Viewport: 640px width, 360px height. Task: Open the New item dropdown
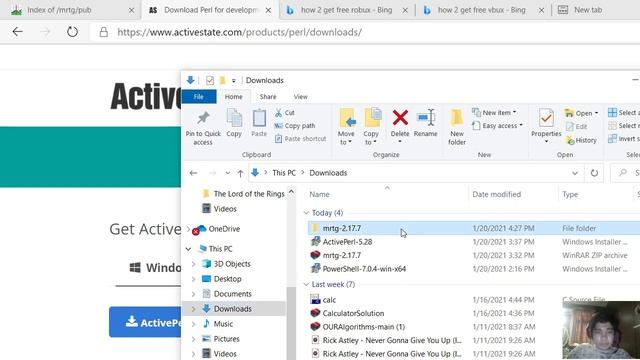click(495, 113)
